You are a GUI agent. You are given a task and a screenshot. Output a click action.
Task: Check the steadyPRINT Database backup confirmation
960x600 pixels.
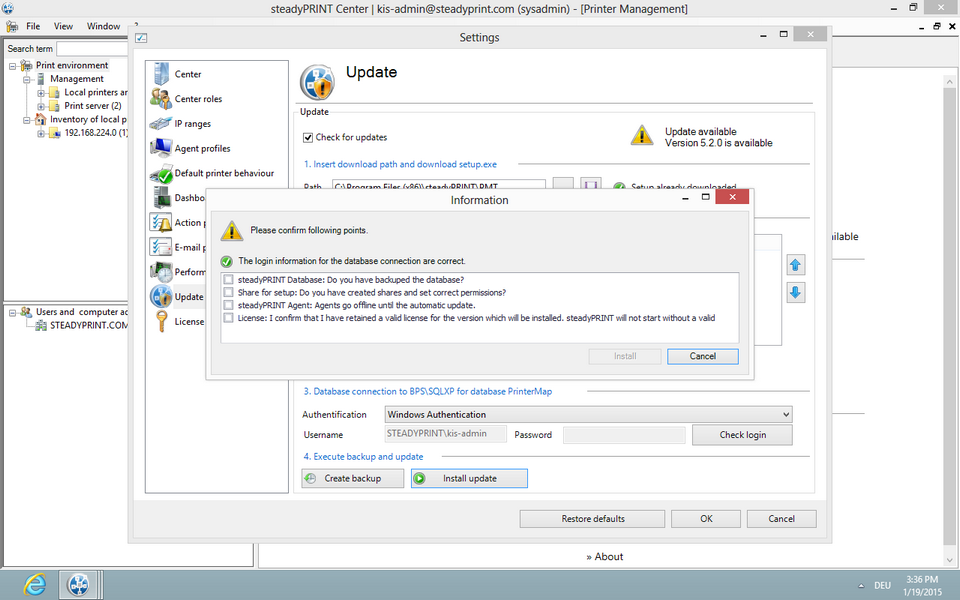pyautogui.click(x=228, y=279)
